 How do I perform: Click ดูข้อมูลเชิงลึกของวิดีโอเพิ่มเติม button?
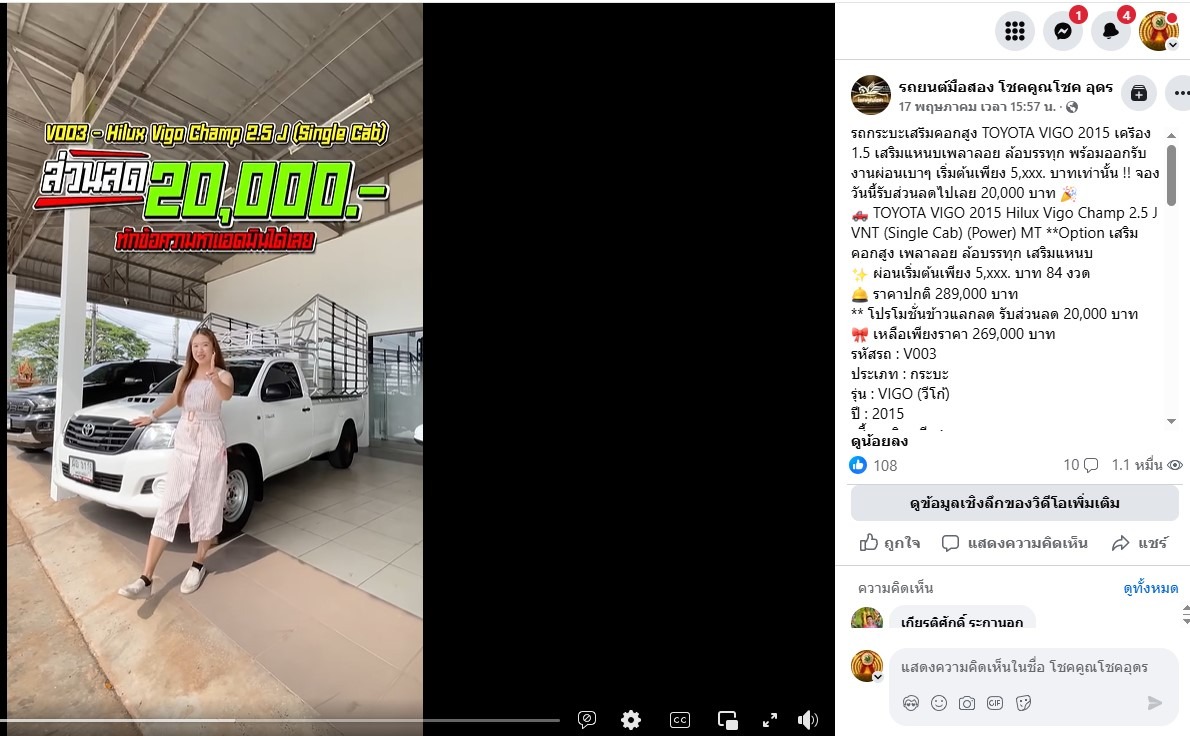pyautogui.click(x=1014, y=503)
